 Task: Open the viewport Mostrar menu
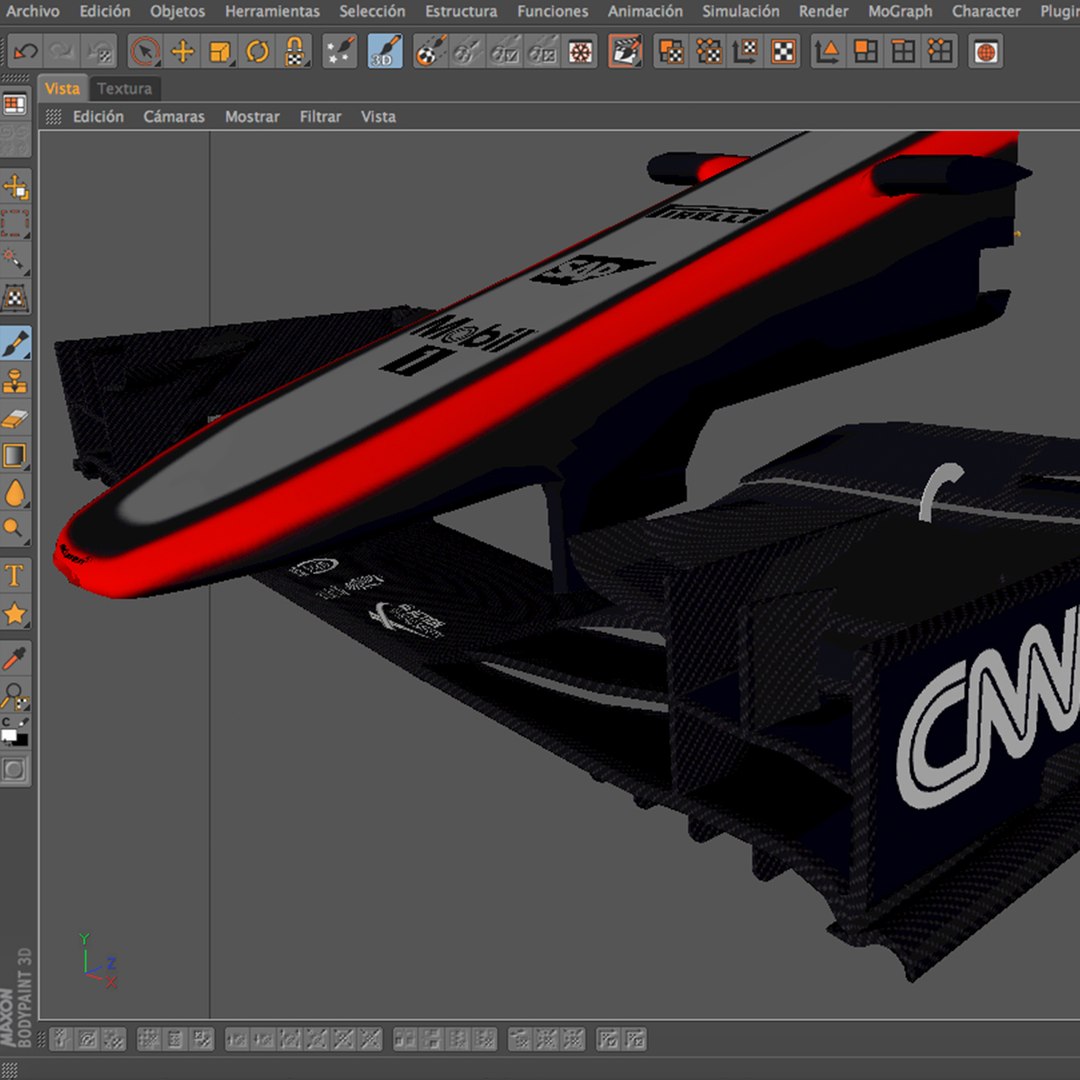coord(252,116)
